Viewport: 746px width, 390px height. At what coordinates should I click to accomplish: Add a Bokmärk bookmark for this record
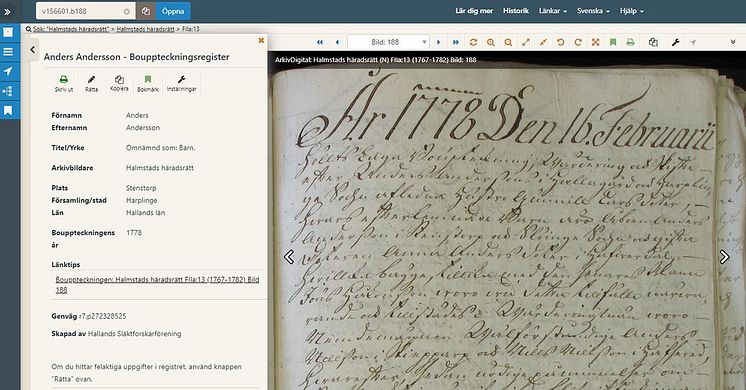(x=148, y=83)
